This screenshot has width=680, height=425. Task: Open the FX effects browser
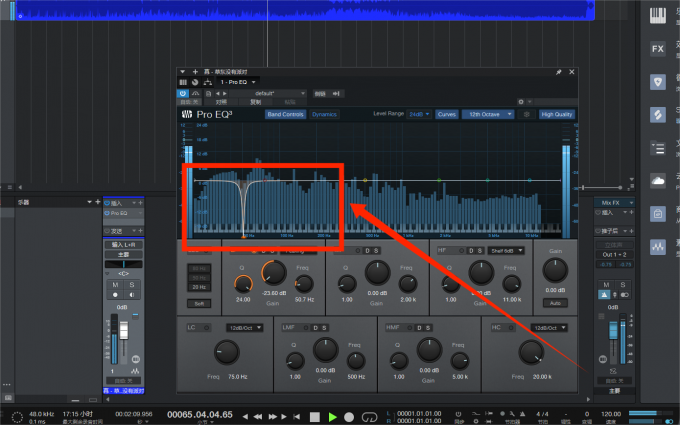click(657, 49)
